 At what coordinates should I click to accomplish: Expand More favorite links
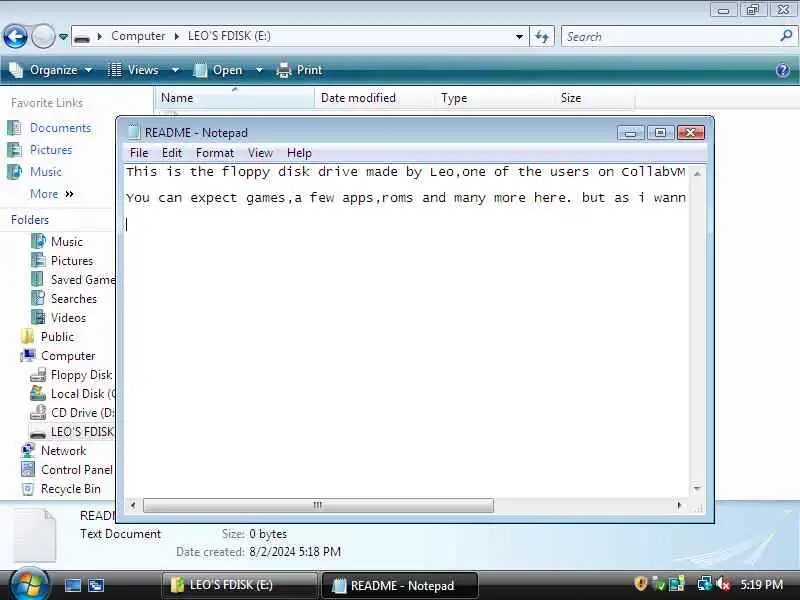(51, 194)
